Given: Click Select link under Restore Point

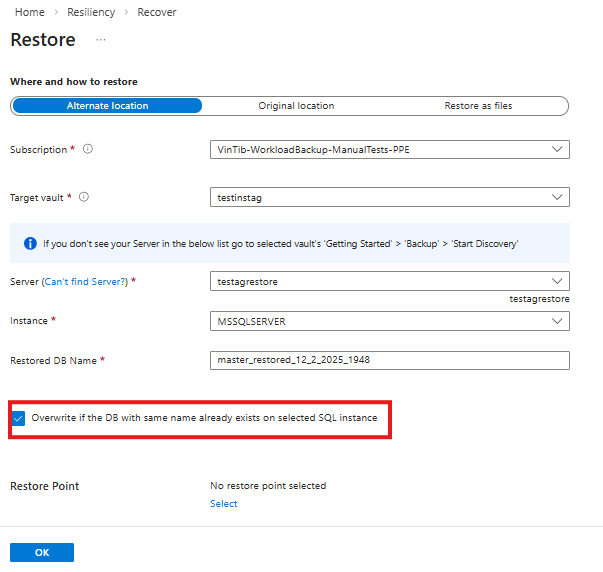Looking at the screenshot, I should pos(224,504).
